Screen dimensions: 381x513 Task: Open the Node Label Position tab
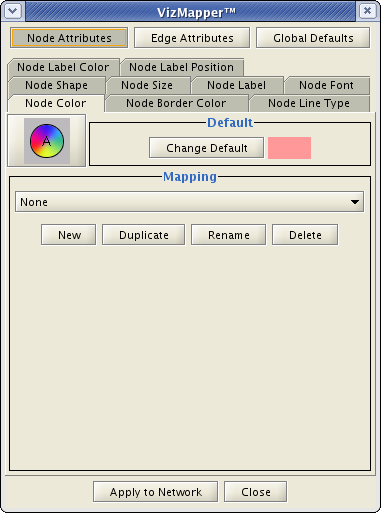tap(182, 67)
